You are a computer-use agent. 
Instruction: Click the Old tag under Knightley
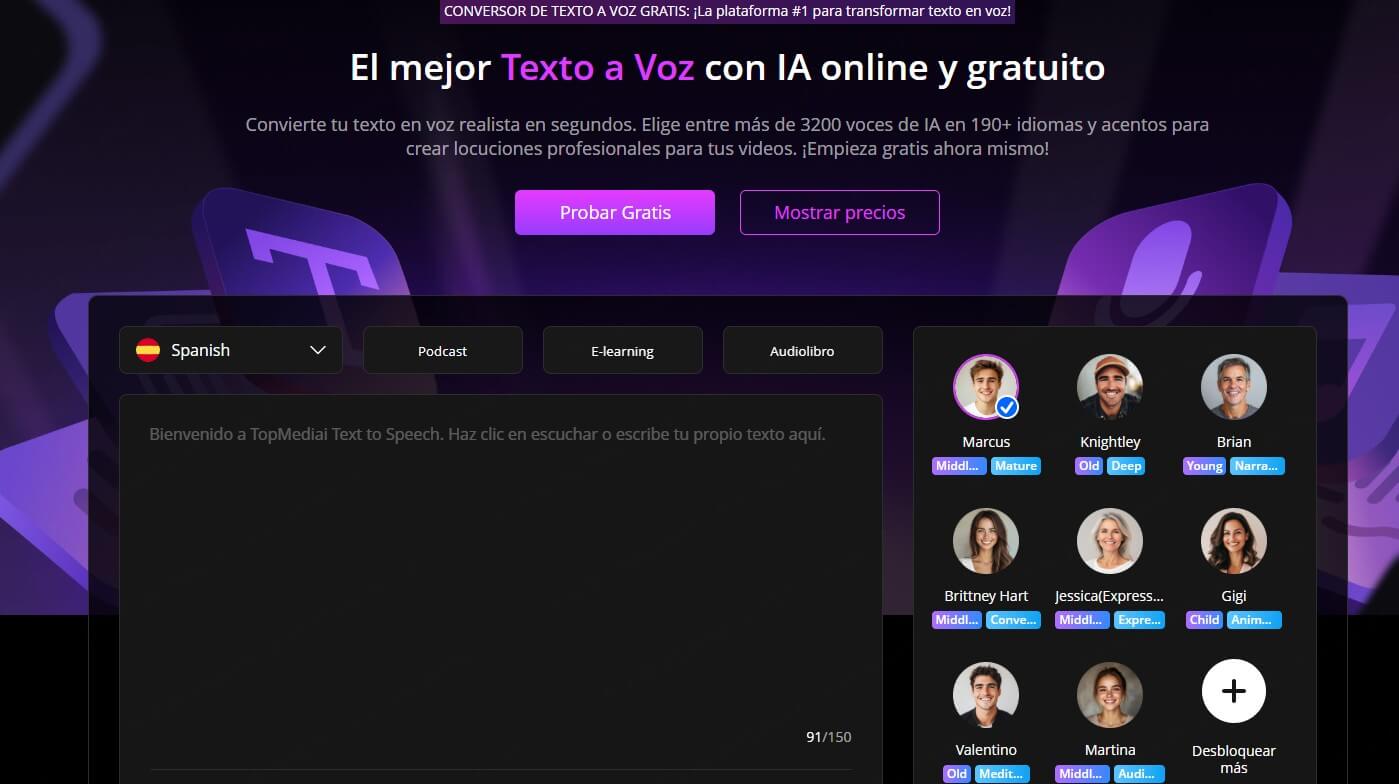pos(1089,466)
